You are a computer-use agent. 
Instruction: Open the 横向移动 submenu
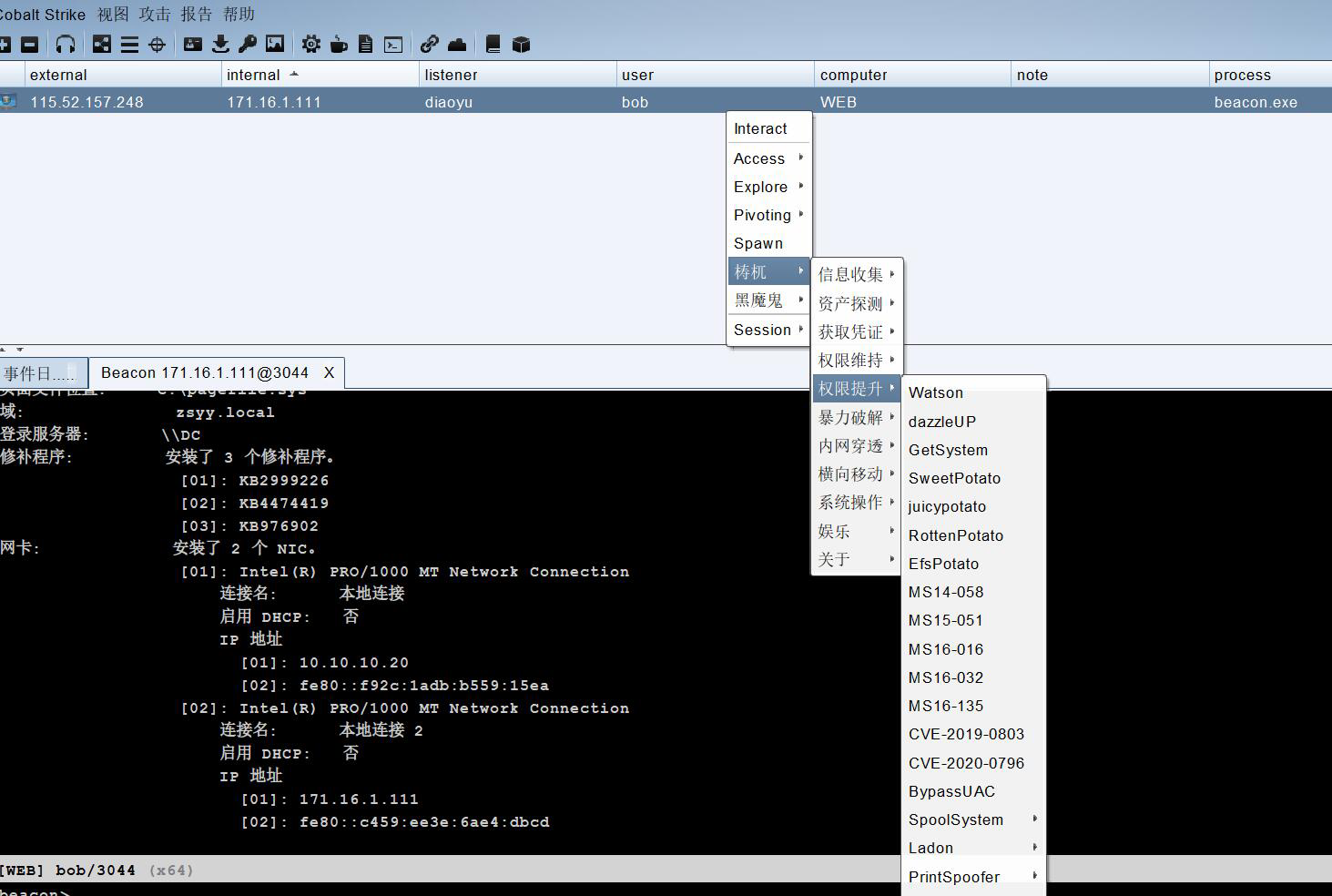point(856,473)
